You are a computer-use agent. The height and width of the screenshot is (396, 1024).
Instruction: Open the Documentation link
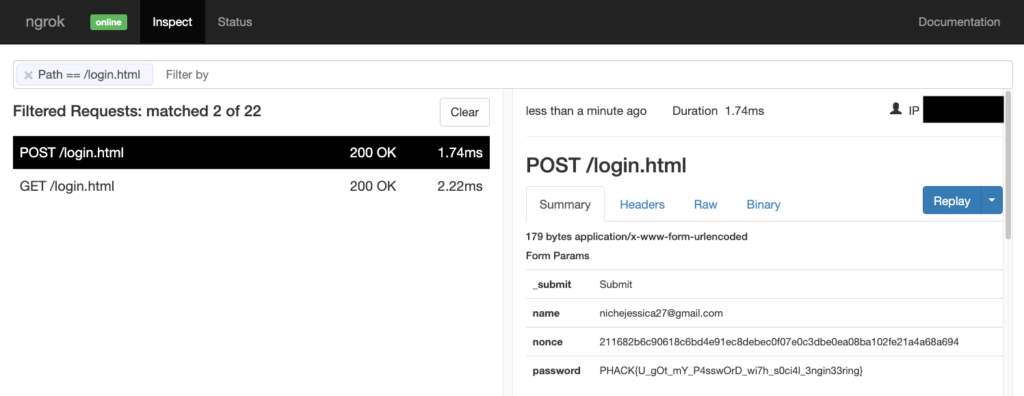pos(959,22)
